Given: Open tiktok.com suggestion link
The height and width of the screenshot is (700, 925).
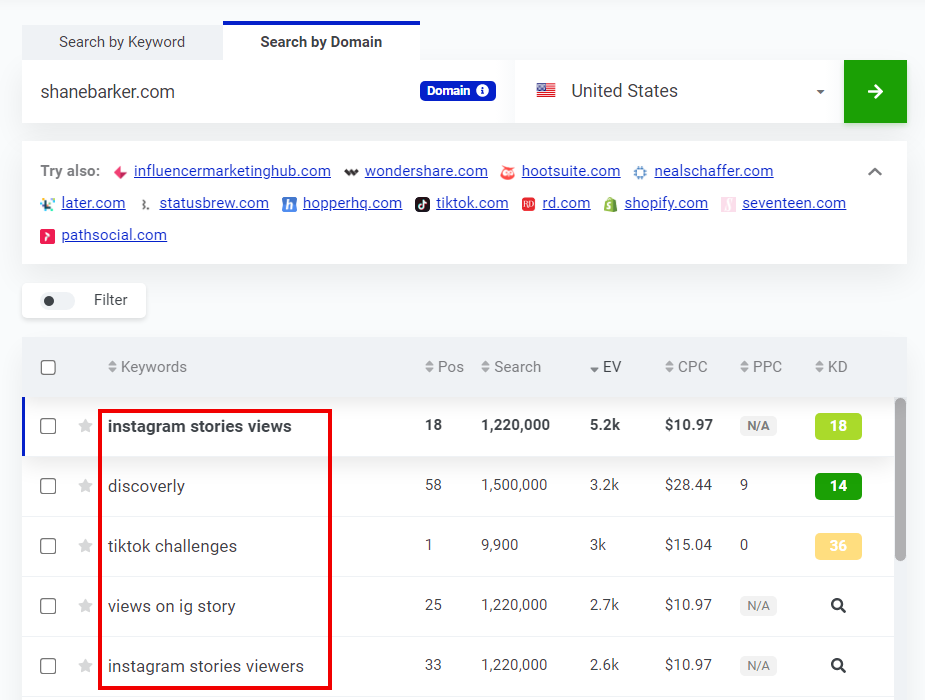Looking at the screenshot, I should (x=472, y=203).
